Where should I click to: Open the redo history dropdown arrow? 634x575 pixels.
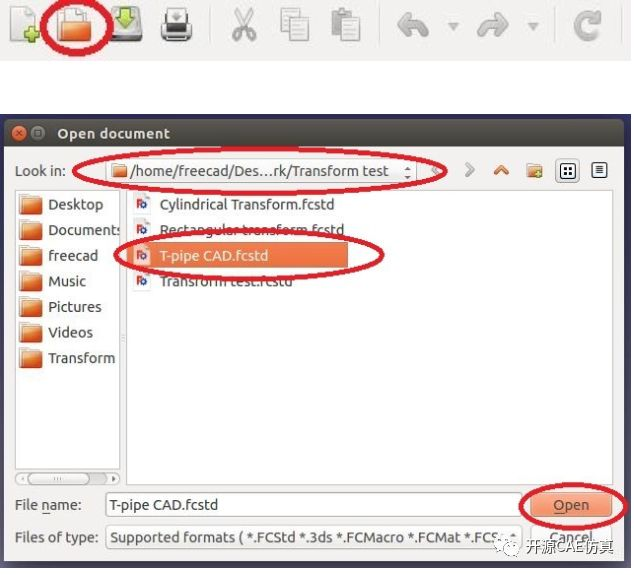click(534, 27)
